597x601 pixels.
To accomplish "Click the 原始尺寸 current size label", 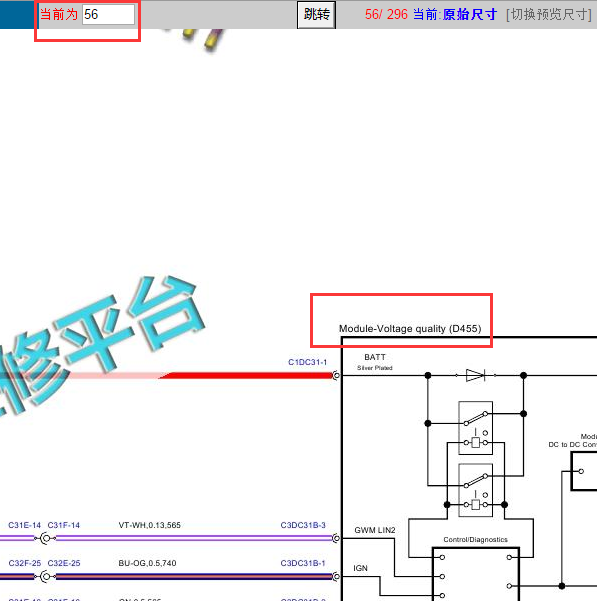I will click(x=470, y=15).
